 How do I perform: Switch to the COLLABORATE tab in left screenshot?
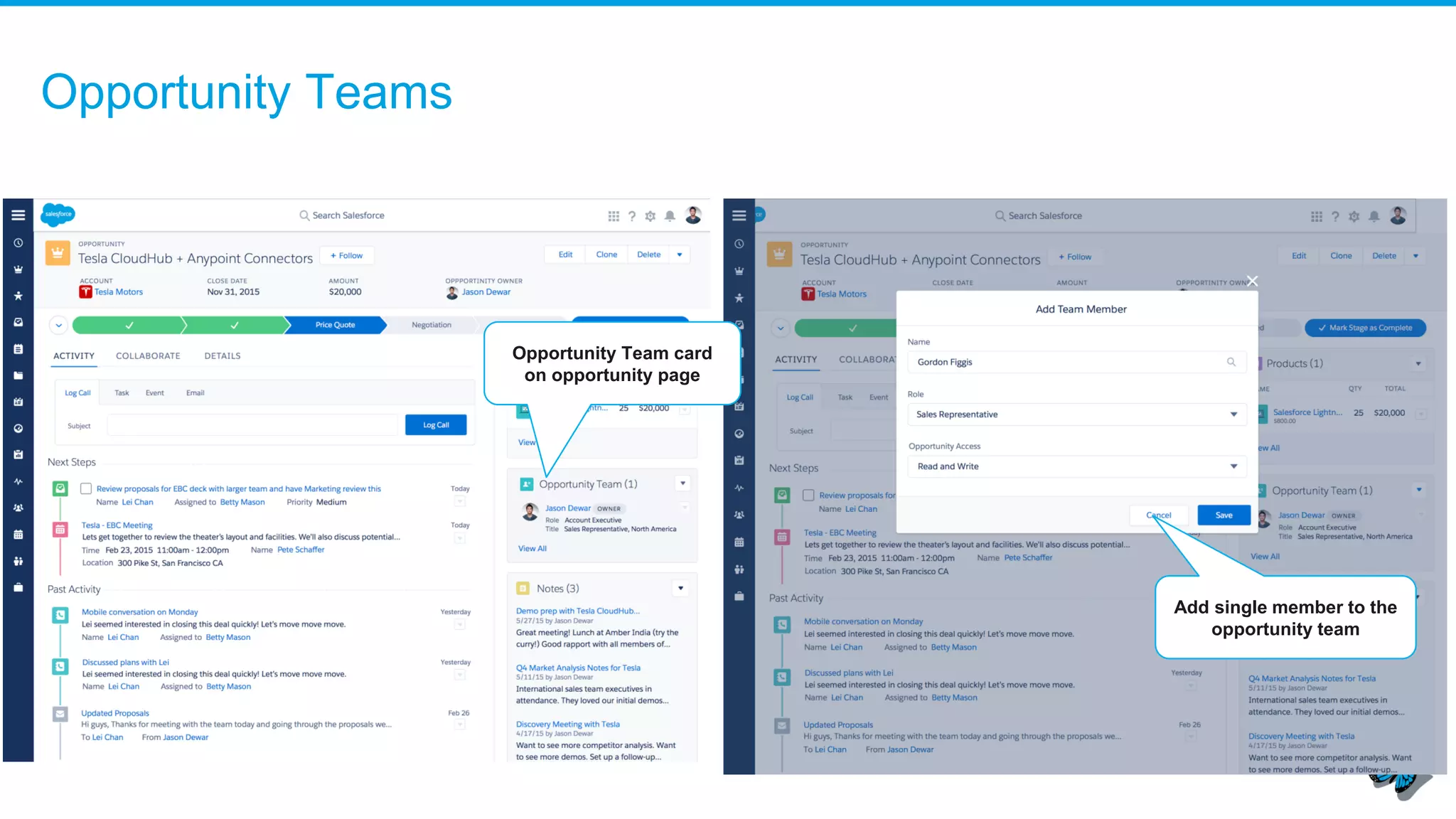[x=148, y=356]
